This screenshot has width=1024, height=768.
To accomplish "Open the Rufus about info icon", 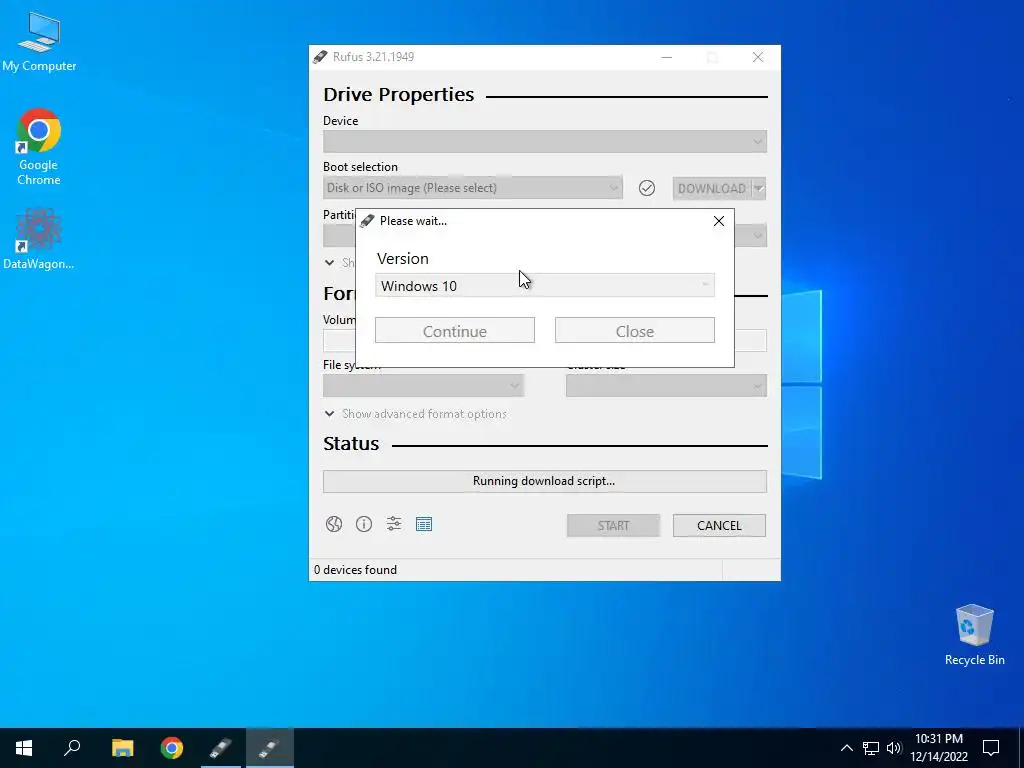I will tap(364, 524).
